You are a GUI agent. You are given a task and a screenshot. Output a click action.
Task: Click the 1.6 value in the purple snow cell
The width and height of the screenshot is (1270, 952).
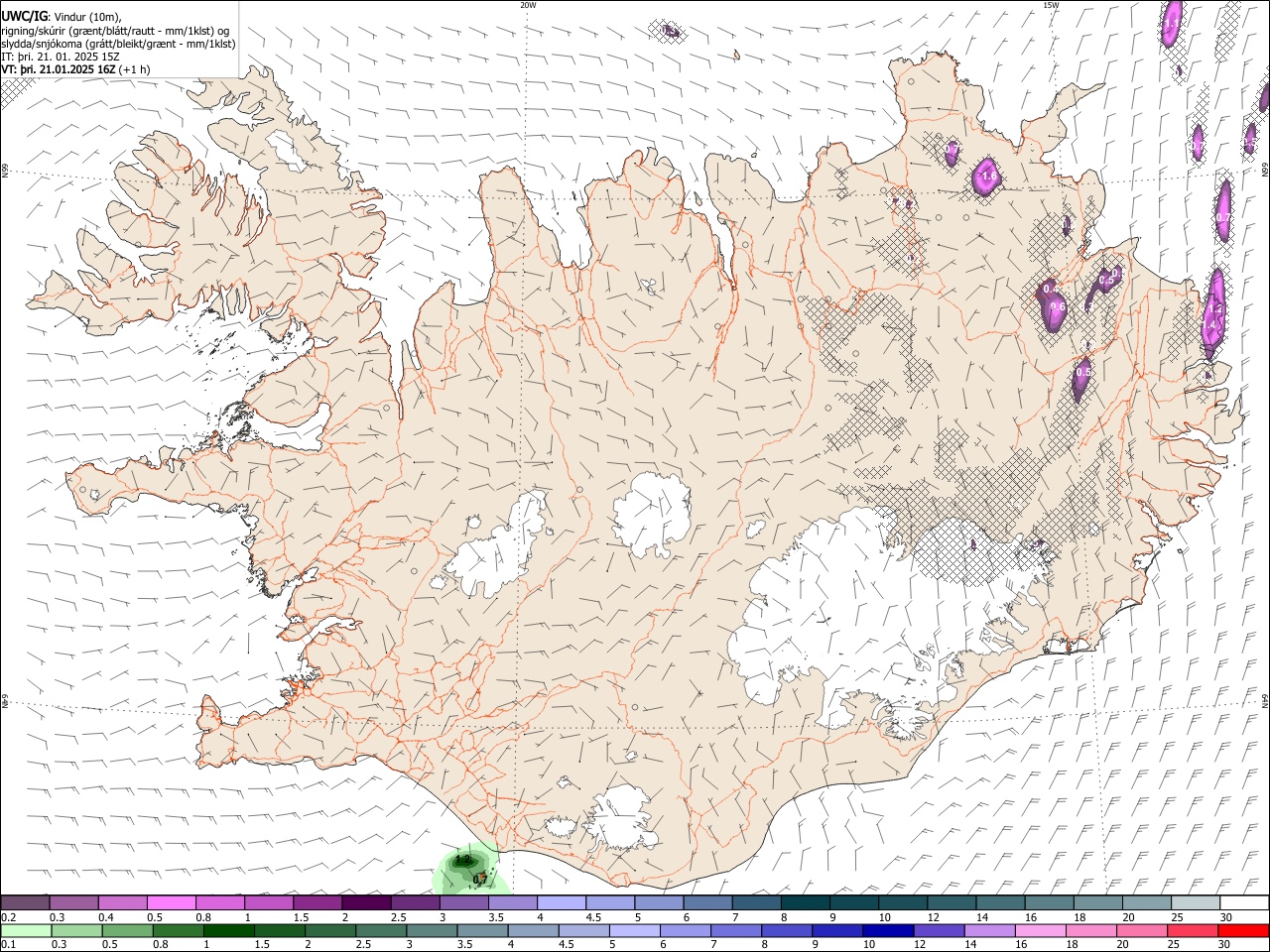tap(987, 177)
